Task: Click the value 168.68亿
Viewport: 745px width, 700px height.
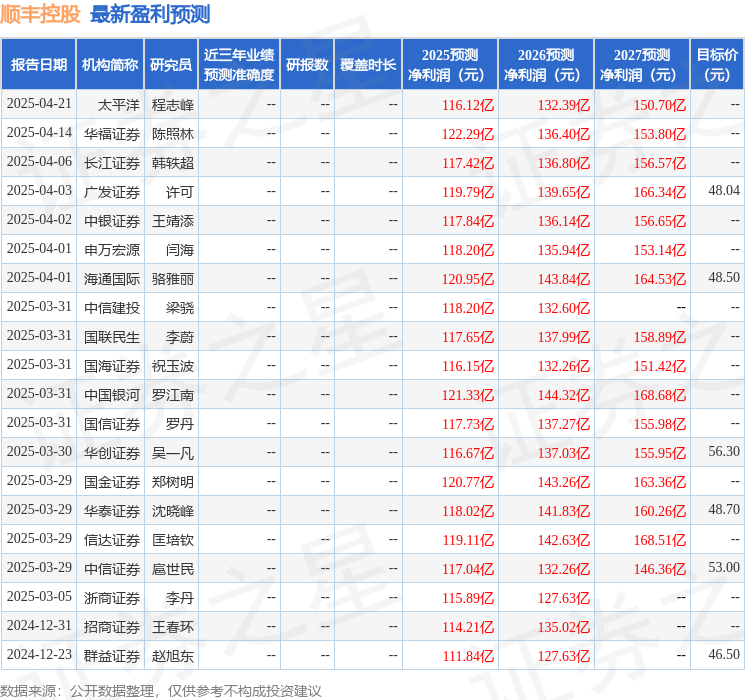Action: pos(660,395)
